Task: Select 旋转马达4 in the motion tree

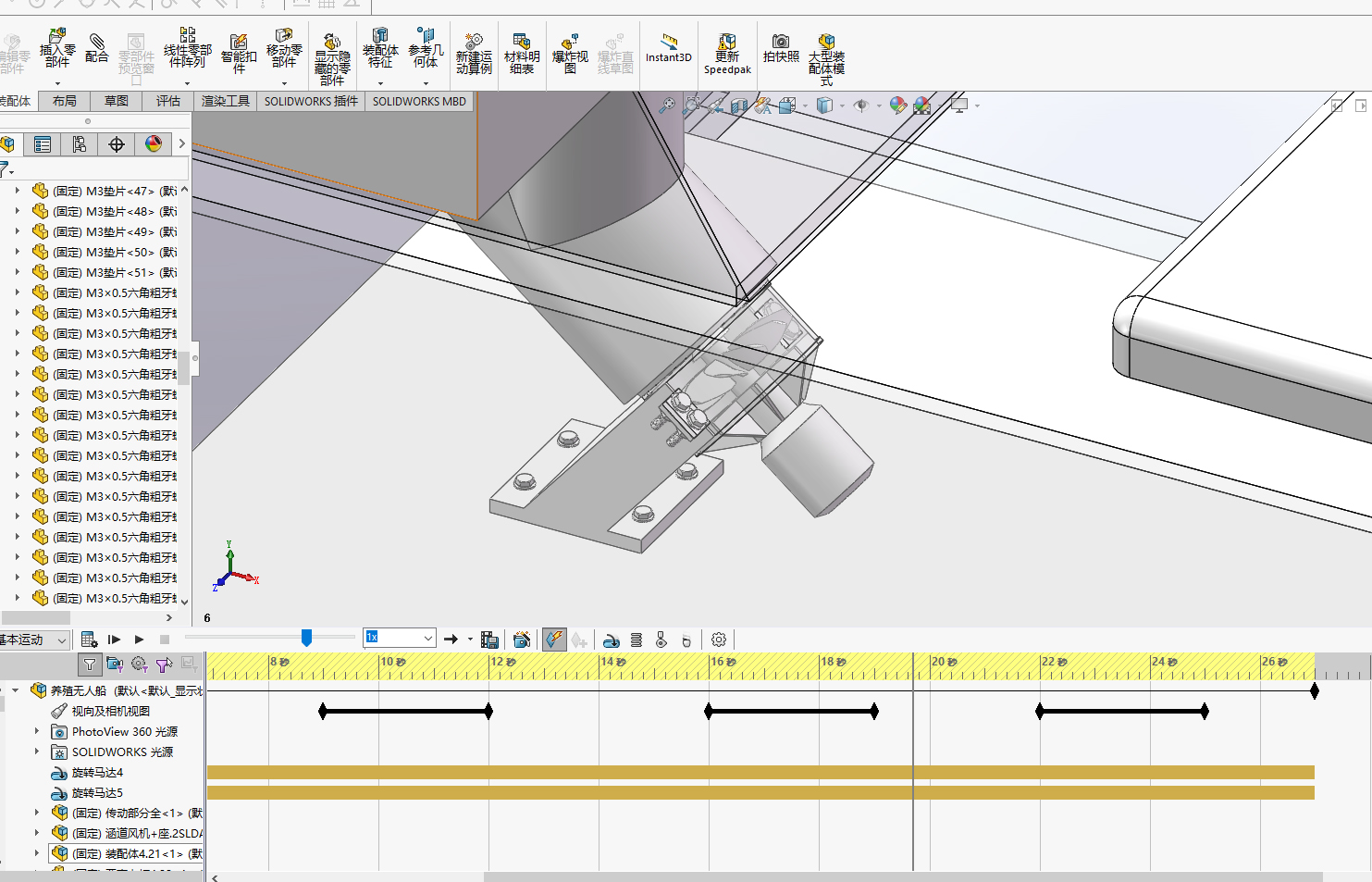Action: 97,772
